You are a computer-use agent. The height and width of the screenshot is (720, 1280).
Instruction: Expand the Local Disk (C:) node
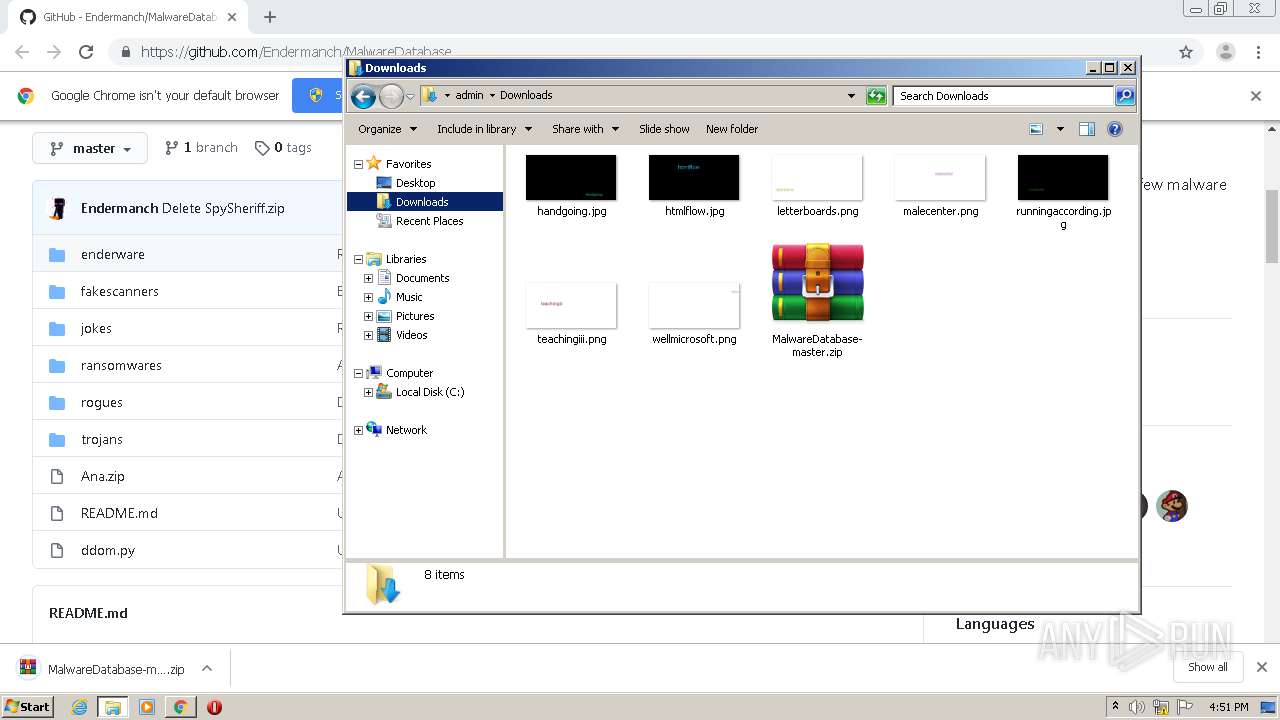point(368,392)
